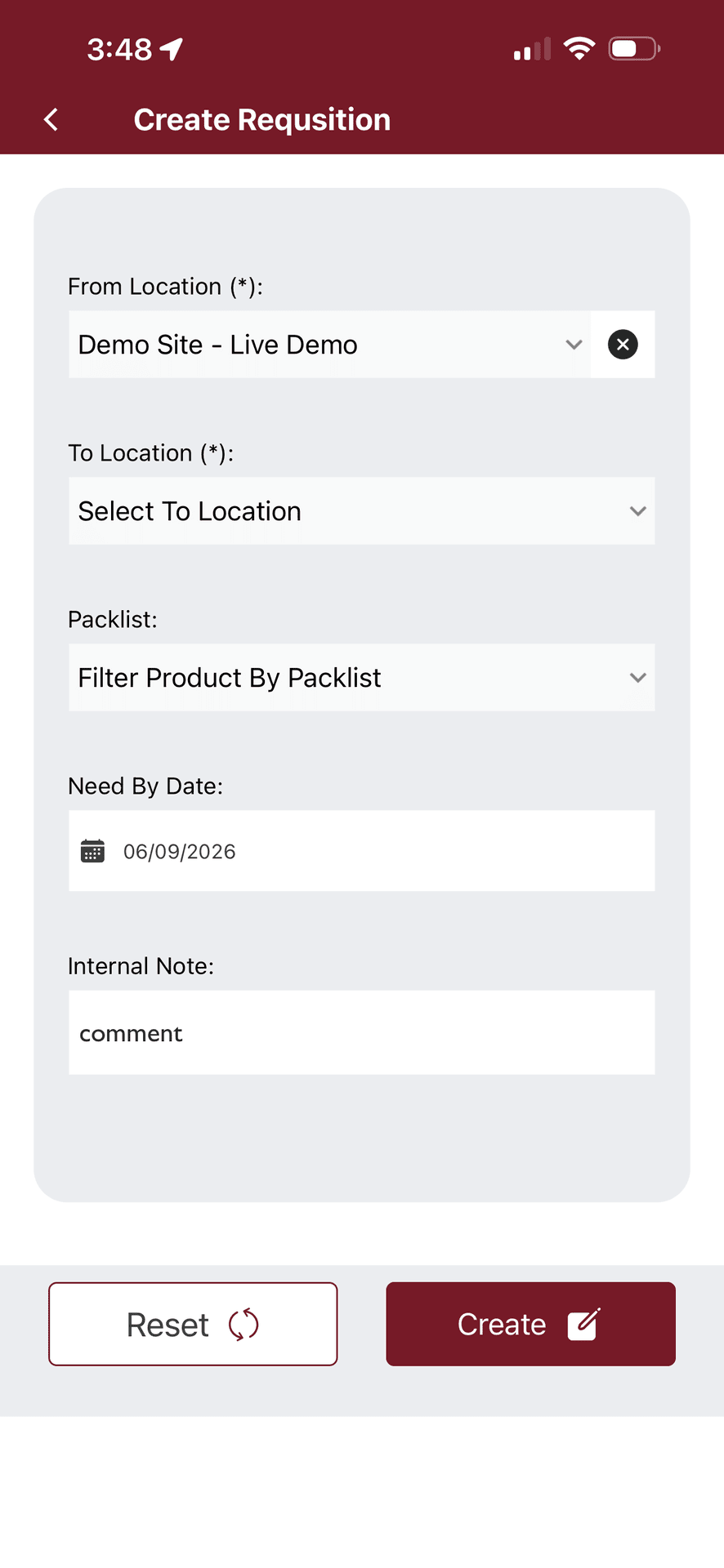The width and height of the screenshot is (724, 1568).
Task: Tap the 3:48 clock in status bar
Action: pyautogui.click(x=119, y=50)
